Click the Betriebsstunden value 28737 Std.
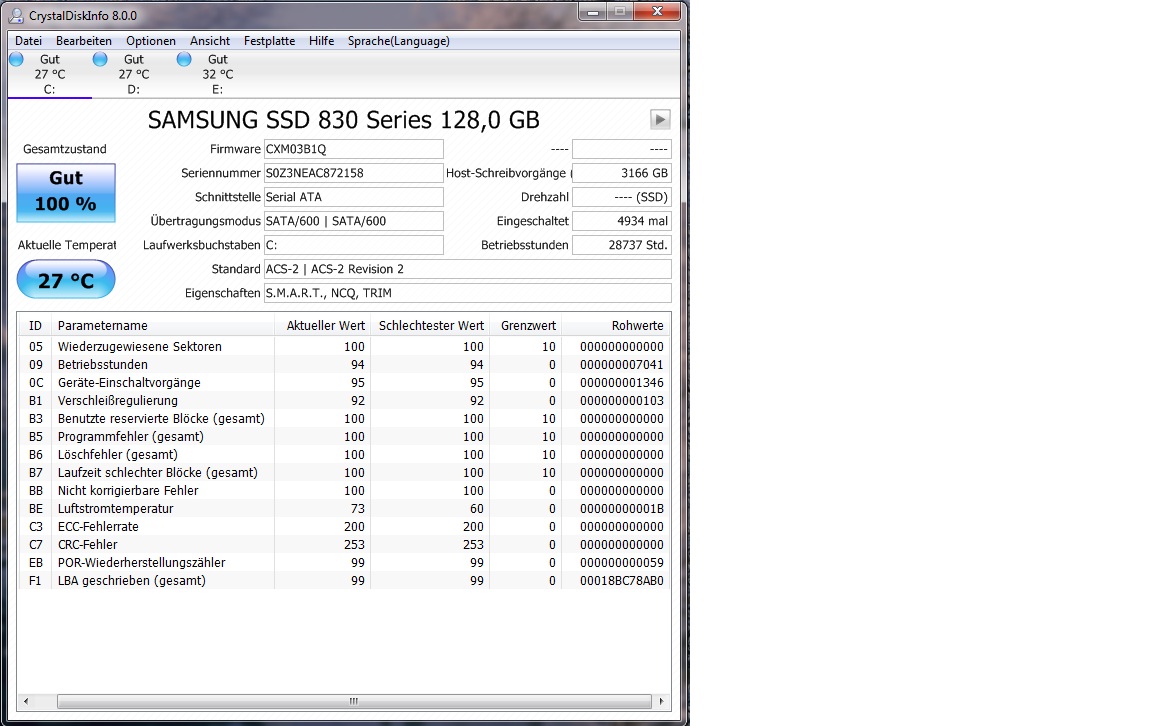 click(x=622, y=245)
